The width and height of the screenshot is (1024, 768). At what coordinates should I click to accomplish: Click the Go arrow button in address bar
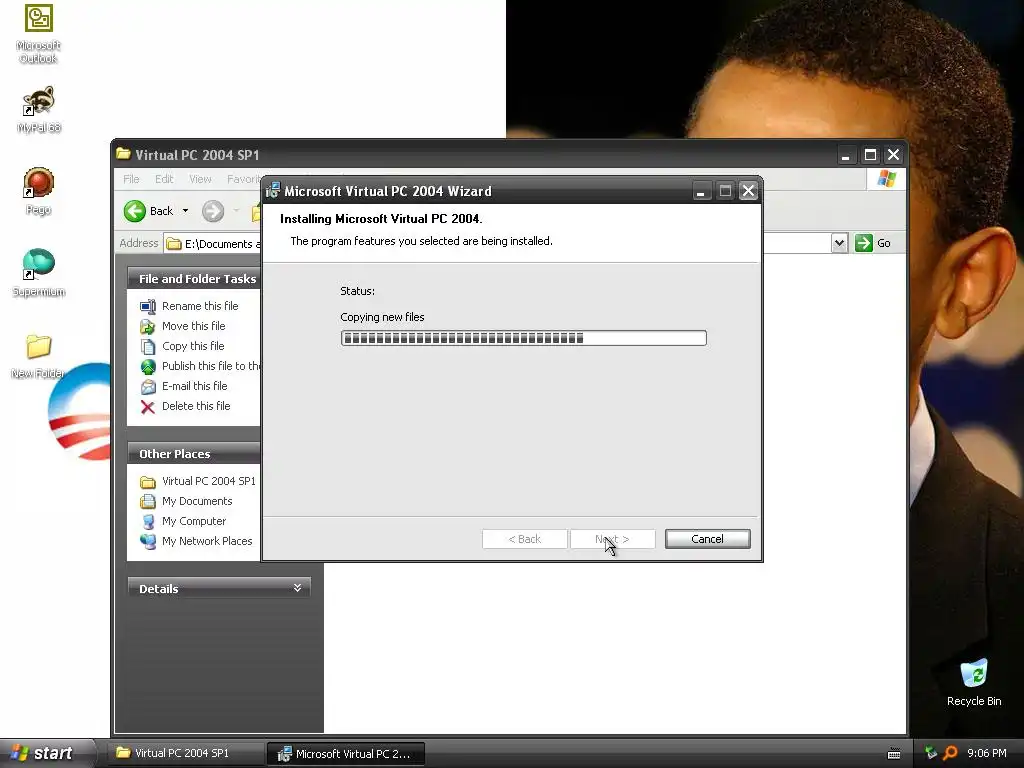(863, 243)
